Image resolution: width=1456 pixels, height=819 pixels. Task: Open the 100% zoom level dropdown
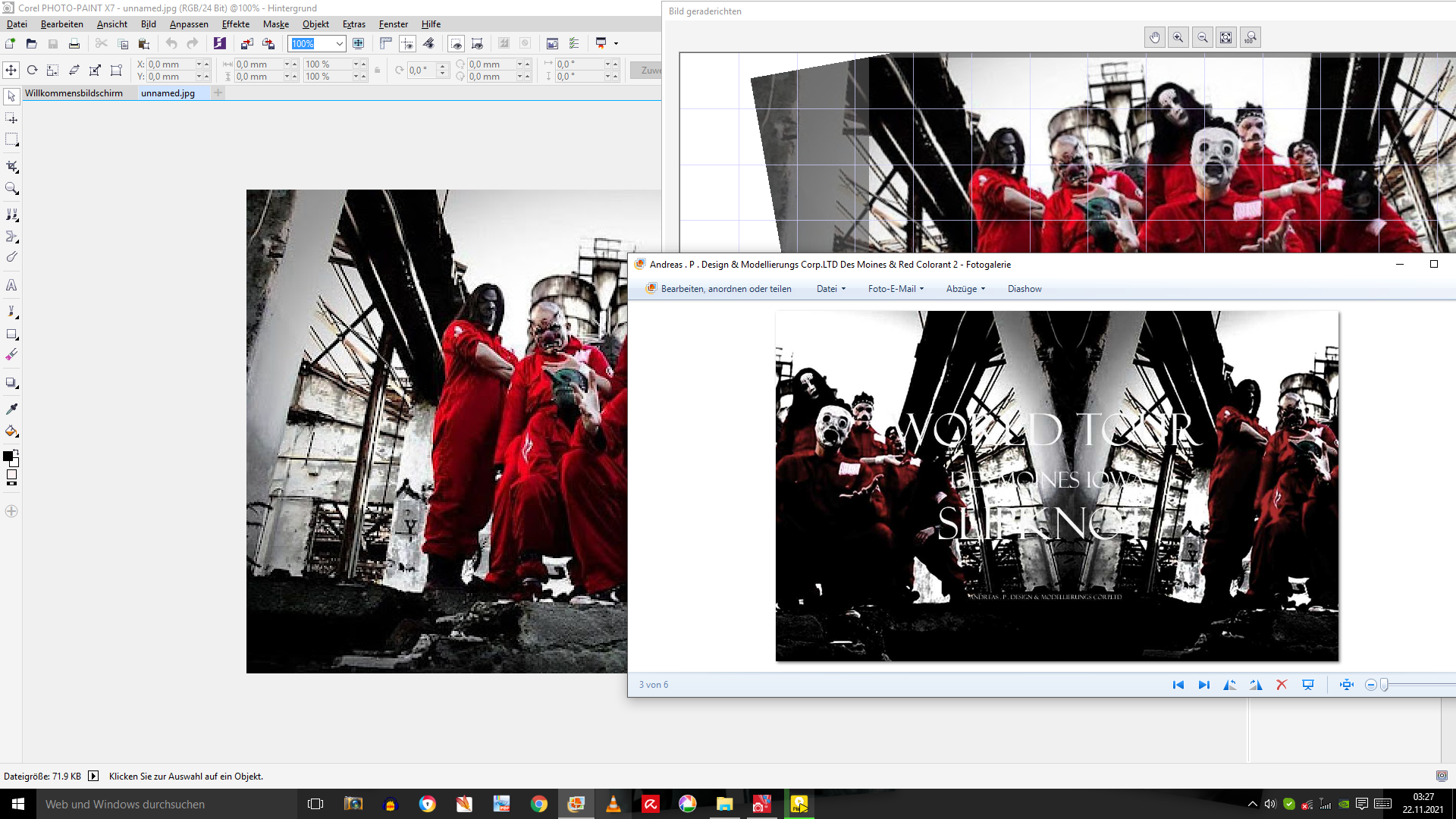339,43
